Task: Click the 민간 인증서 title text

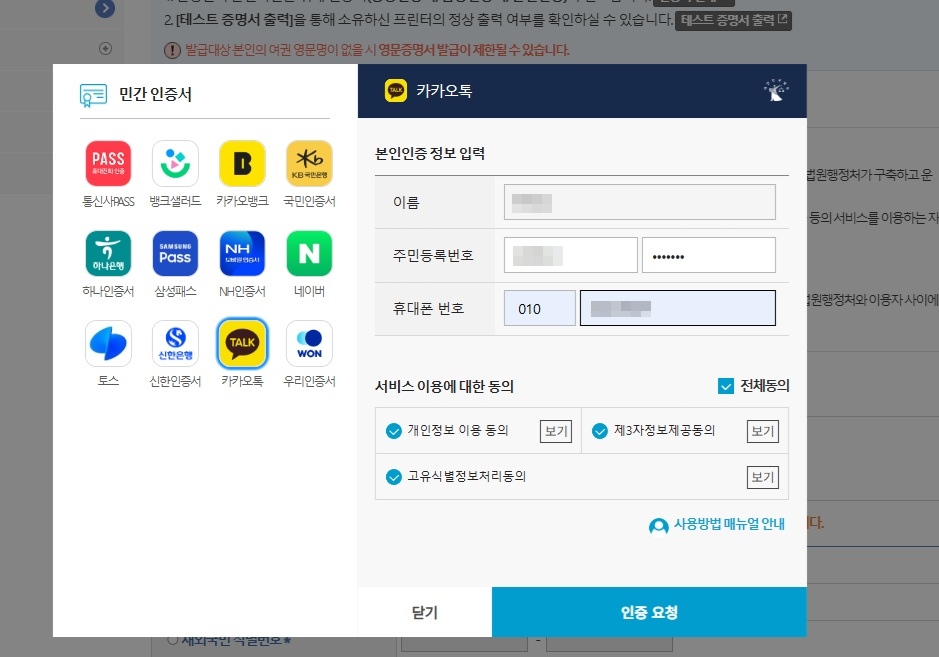Action: coord(155,95)
